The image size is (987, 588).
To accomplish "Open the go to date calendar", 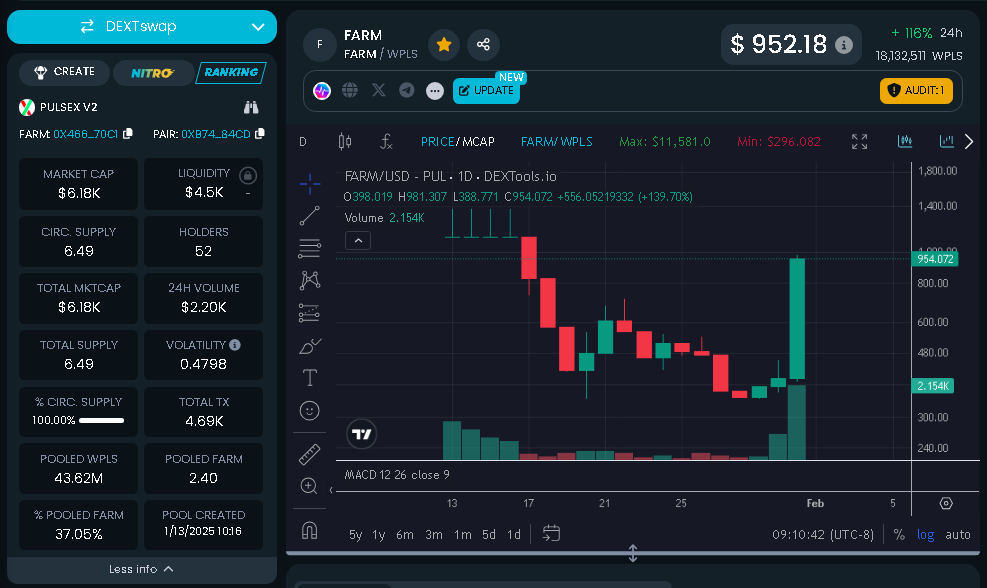I will coord(551,533).
